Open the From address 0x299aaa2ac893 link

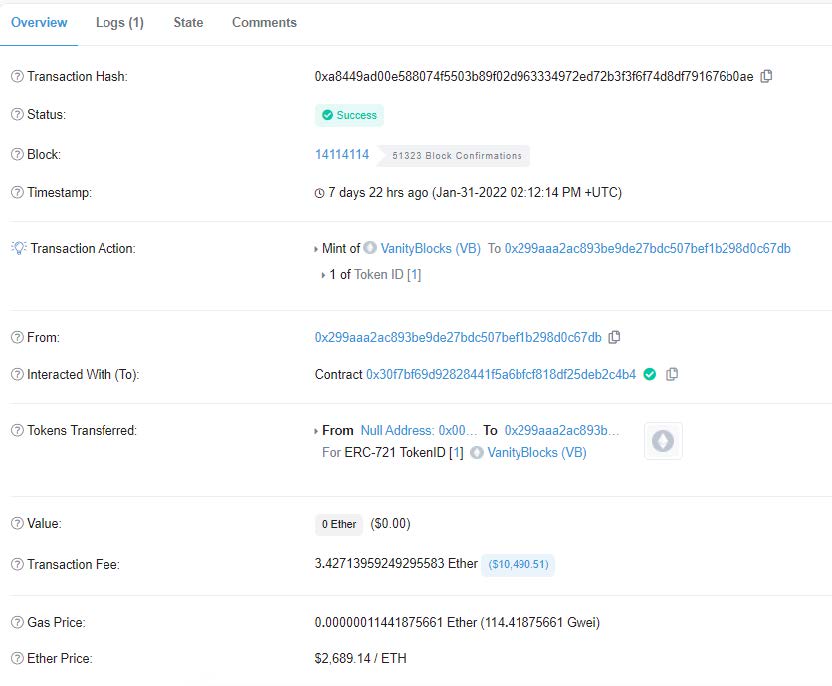click(x=458, y=337)
